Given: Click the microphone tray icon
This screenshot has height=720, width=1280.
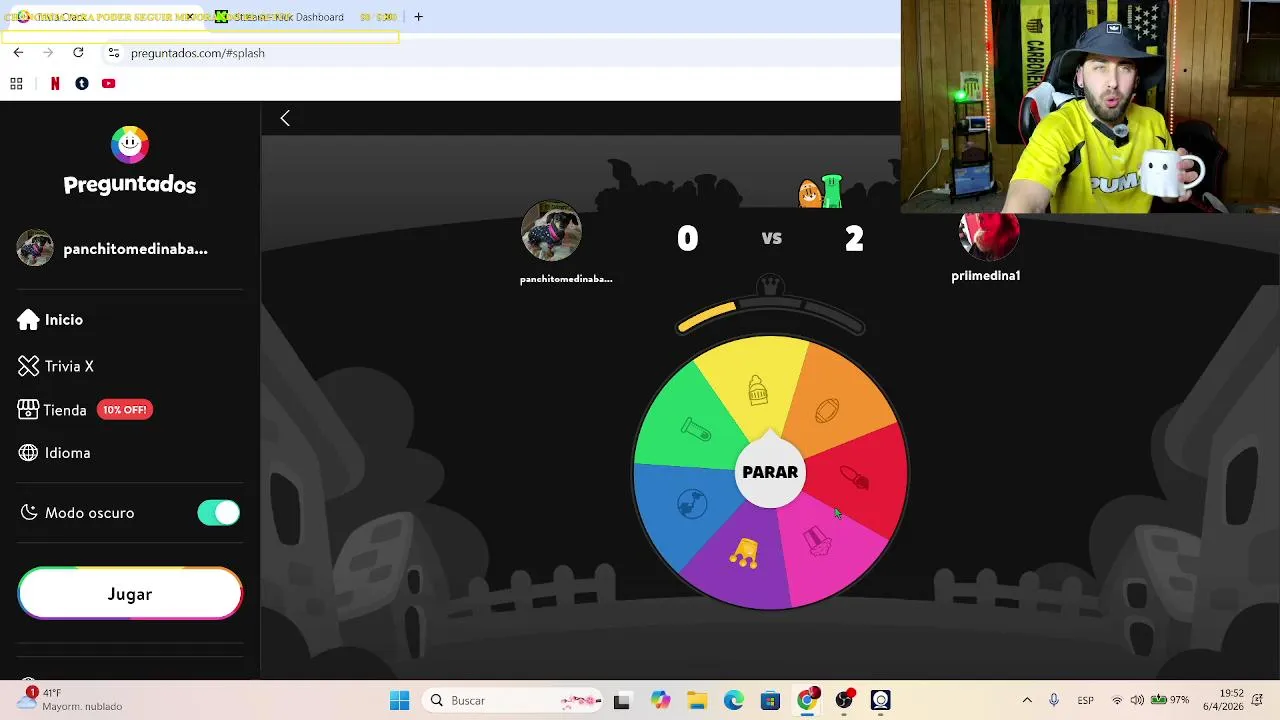Looking at the screenshot, I should pos(1054,701).
